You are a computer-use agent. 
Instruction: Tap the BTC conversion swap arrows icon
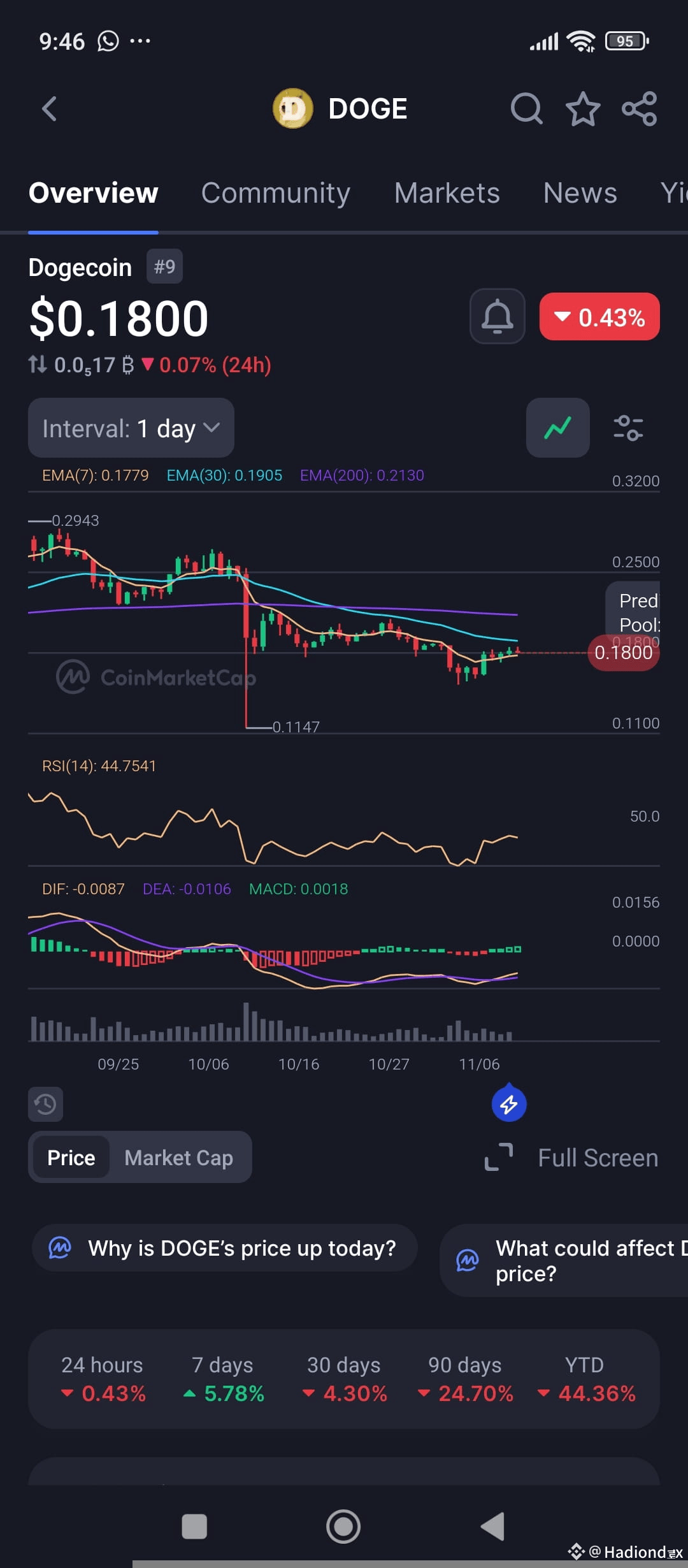click(38, 365)
